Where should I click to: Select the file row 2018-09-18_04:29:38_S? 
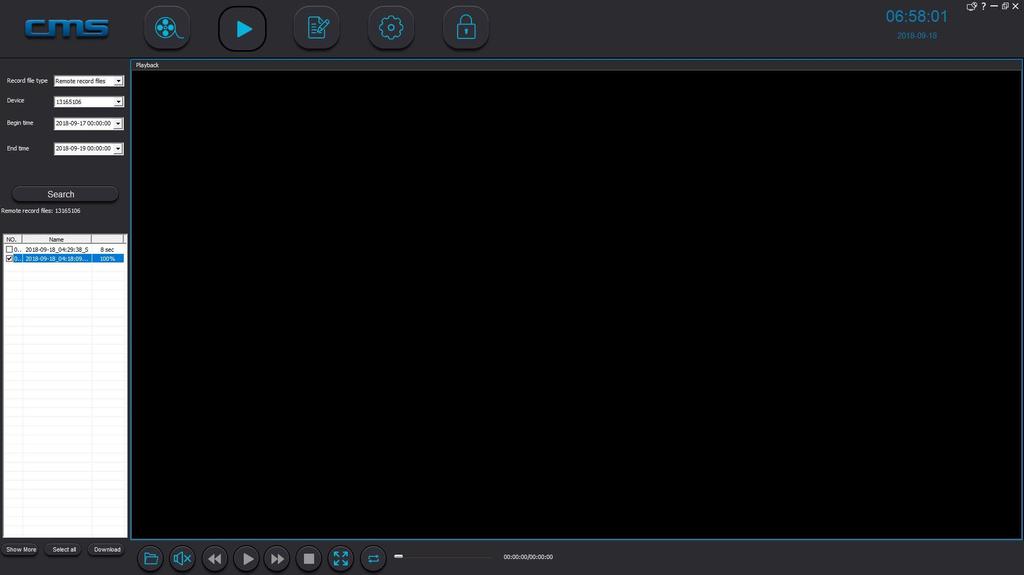tap(64, 250)
